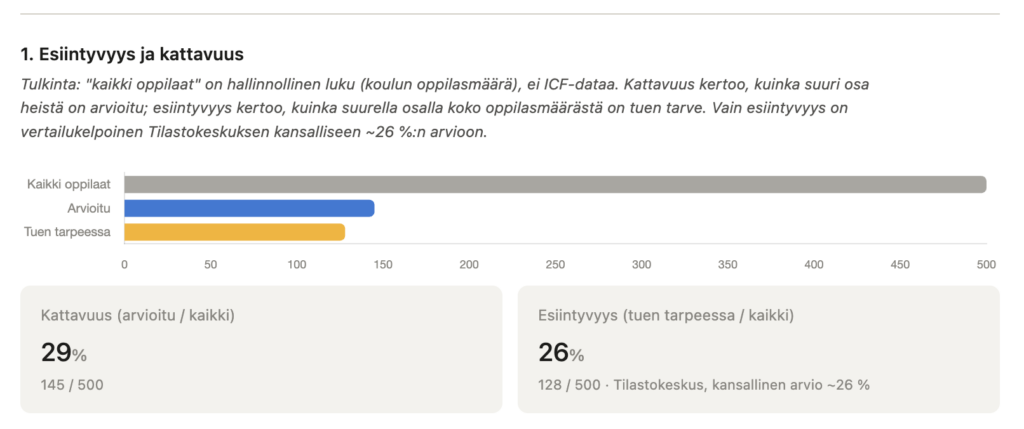Click the Tuen tarpeessa axis label
Screen dimensions: 1024x429
click(67, 232)
